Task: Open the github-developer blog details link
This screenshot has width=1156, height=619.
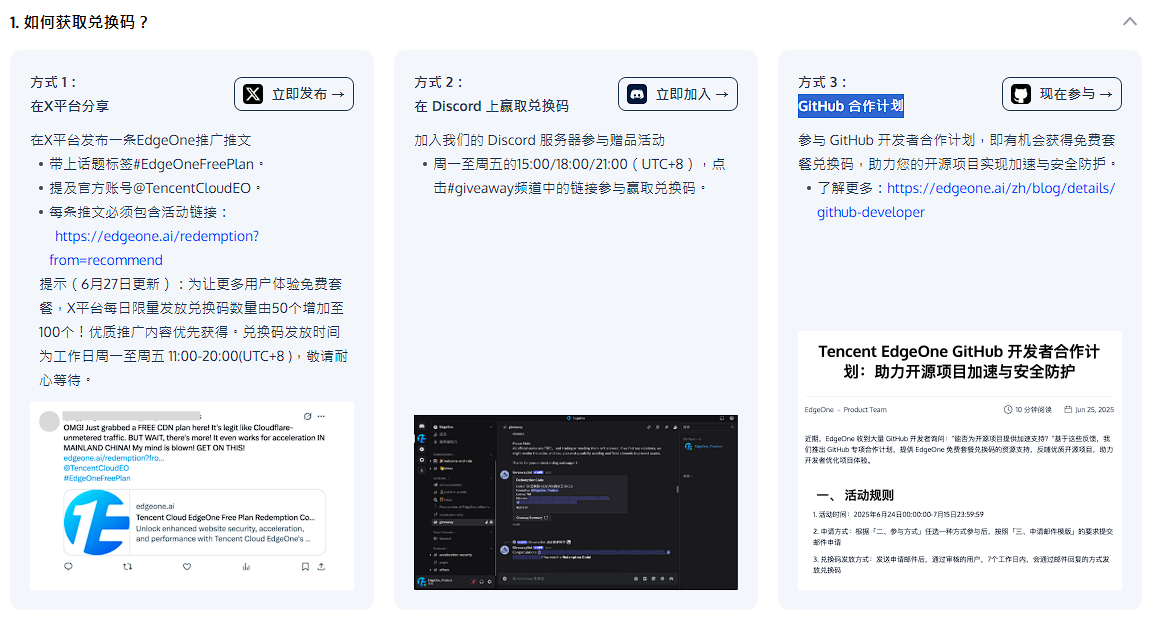Action: point(966,200)
